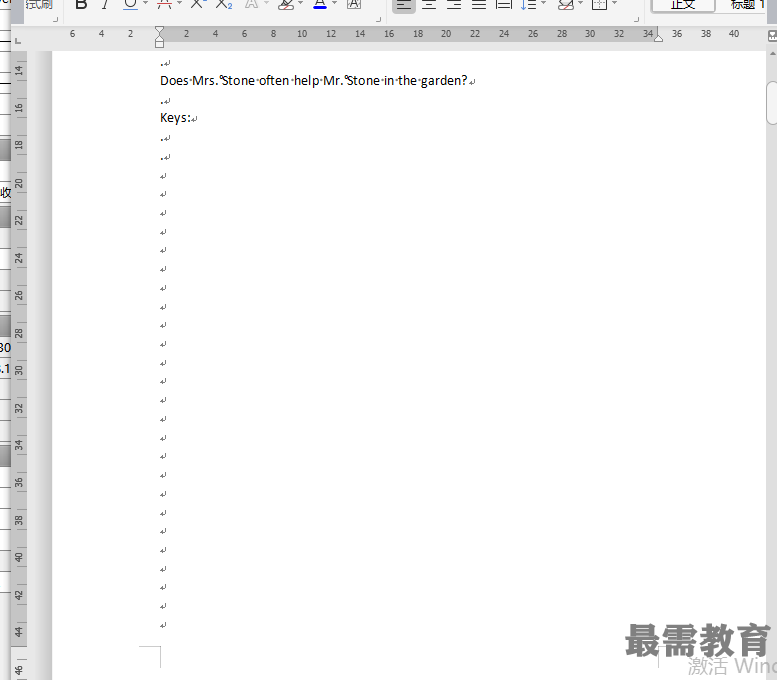The image size is (777, 680).
Task: Click the horizontal ruler at mark 16
Action: 389,34
